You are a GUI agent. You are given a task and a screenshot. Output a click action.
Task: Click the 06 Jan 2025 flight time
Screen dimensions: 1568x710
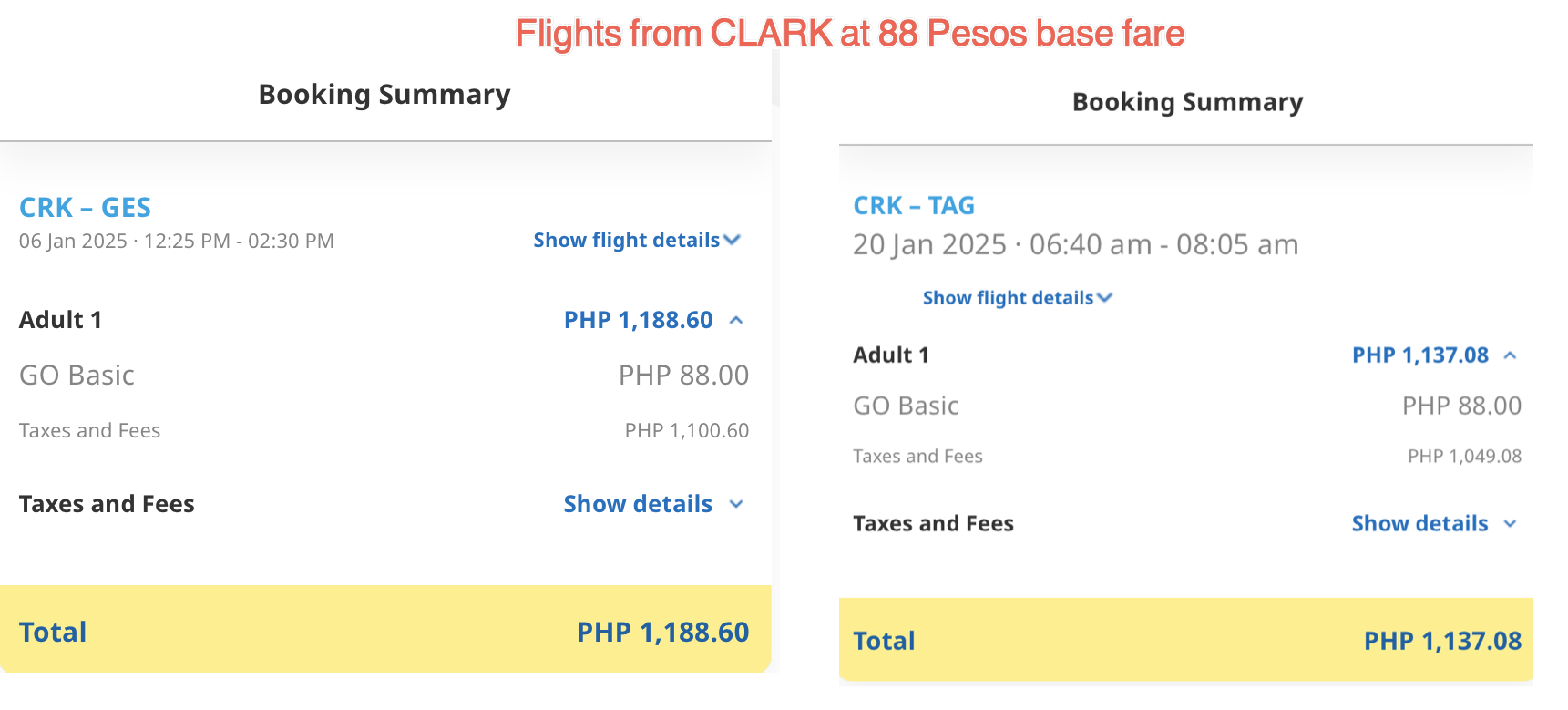click(176, 242)
